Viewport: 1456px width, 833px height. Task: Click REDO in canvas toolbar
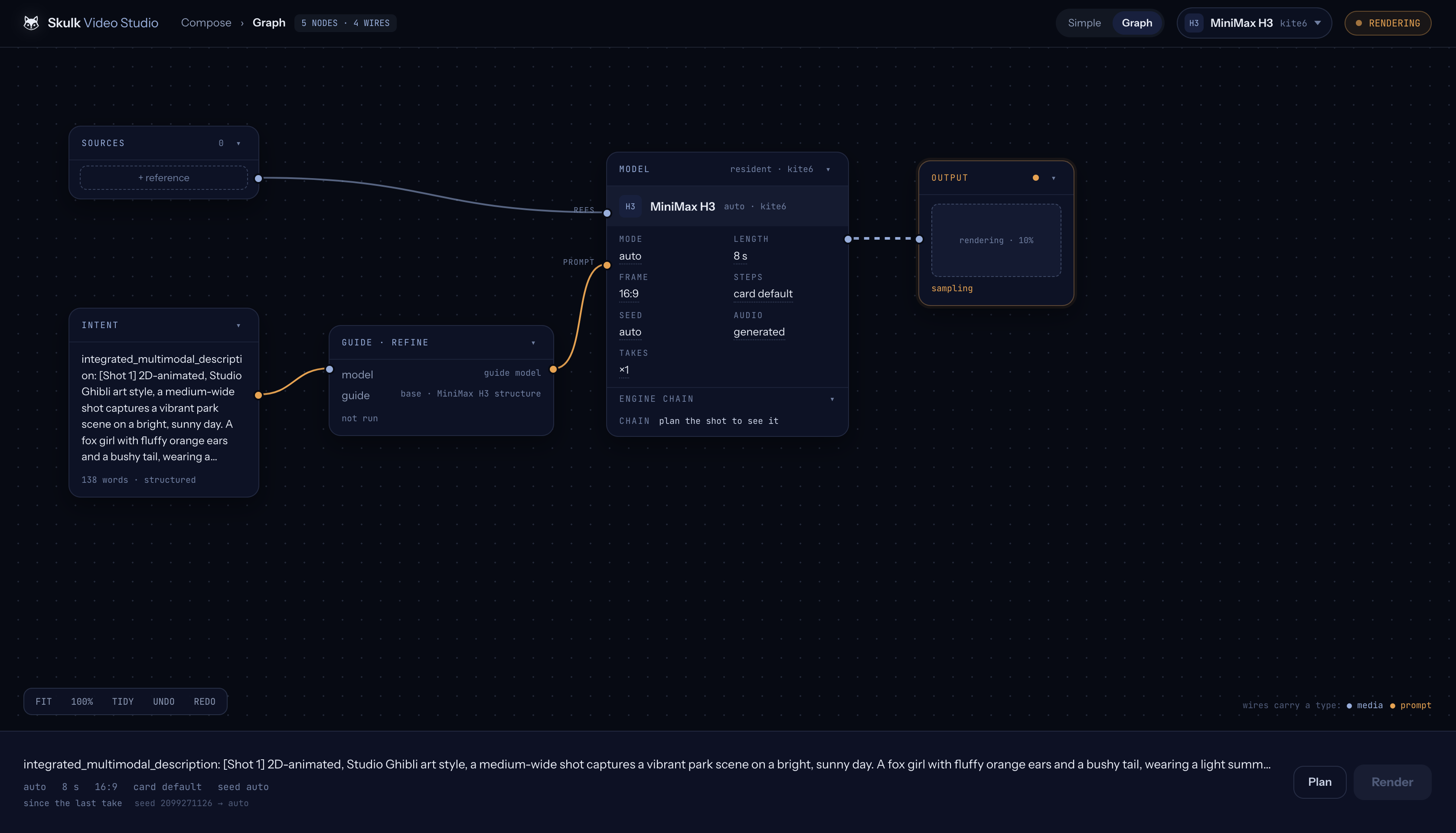tap(204, 701)
